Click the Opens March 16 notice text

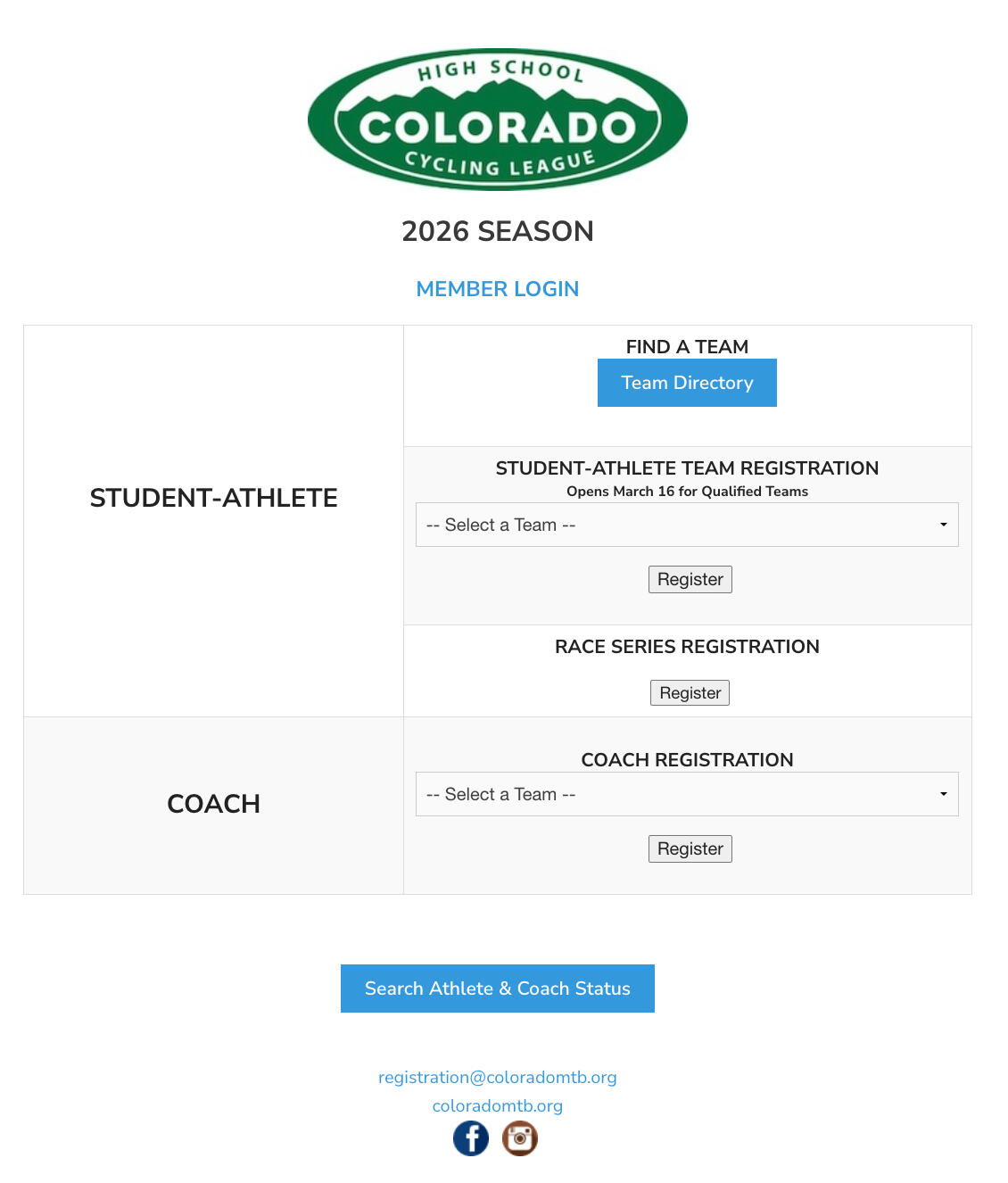[x=687, y=492]
